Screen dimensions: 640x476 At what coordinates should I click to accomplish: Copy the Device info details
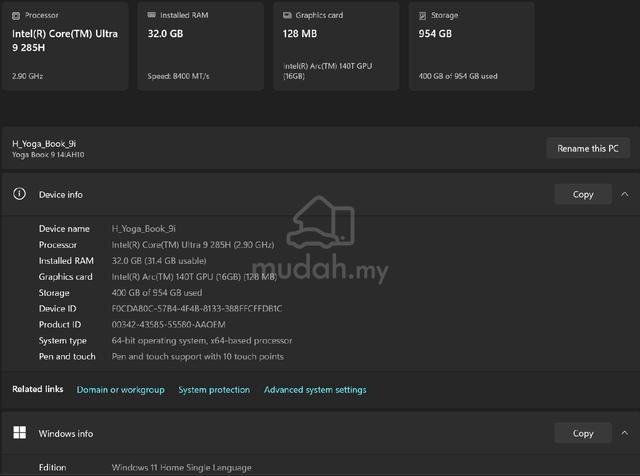tap(583, 194)
